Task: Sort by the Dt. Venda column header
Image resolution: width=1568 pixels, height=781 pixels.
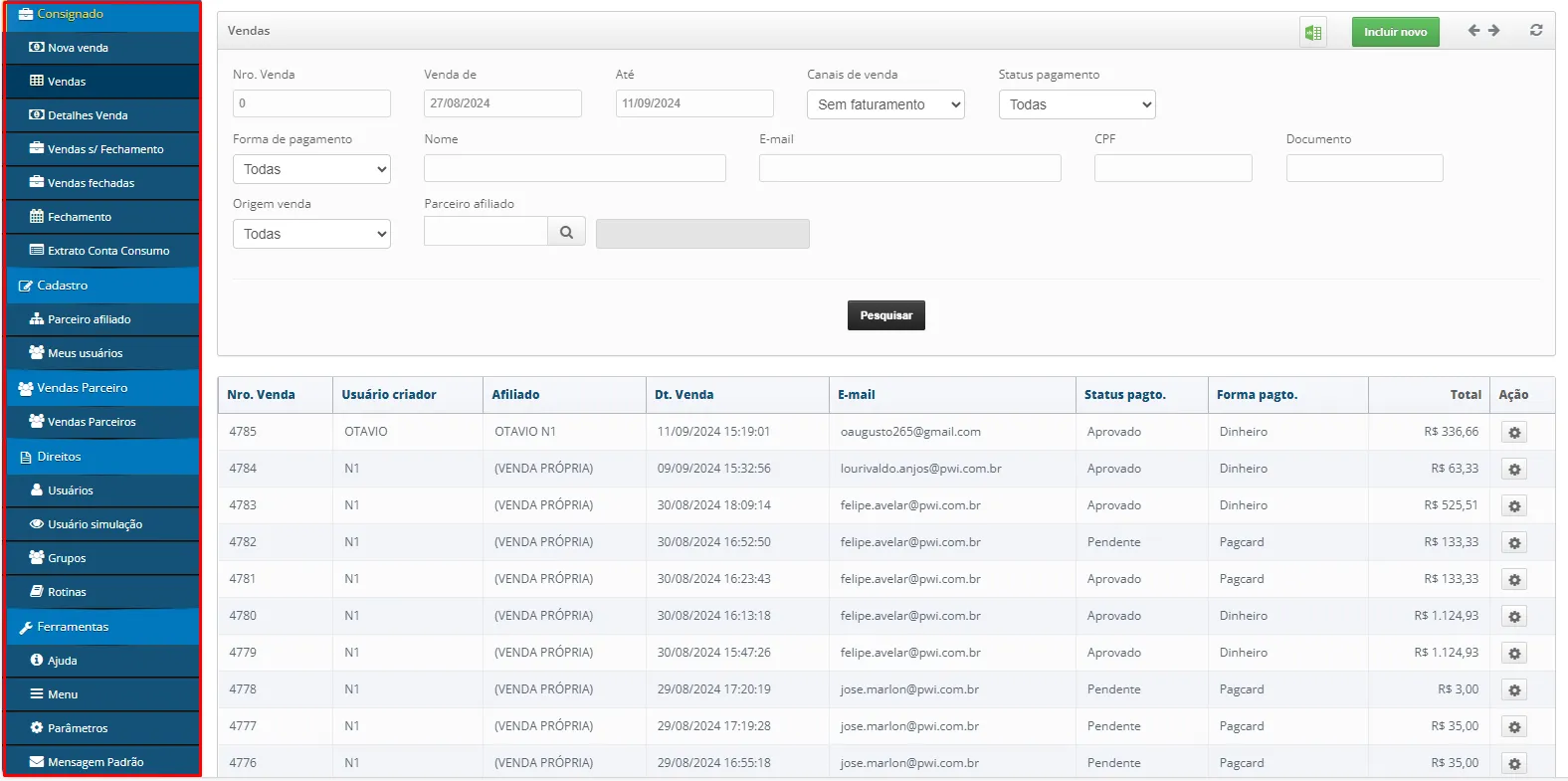Action: [685, 395]
